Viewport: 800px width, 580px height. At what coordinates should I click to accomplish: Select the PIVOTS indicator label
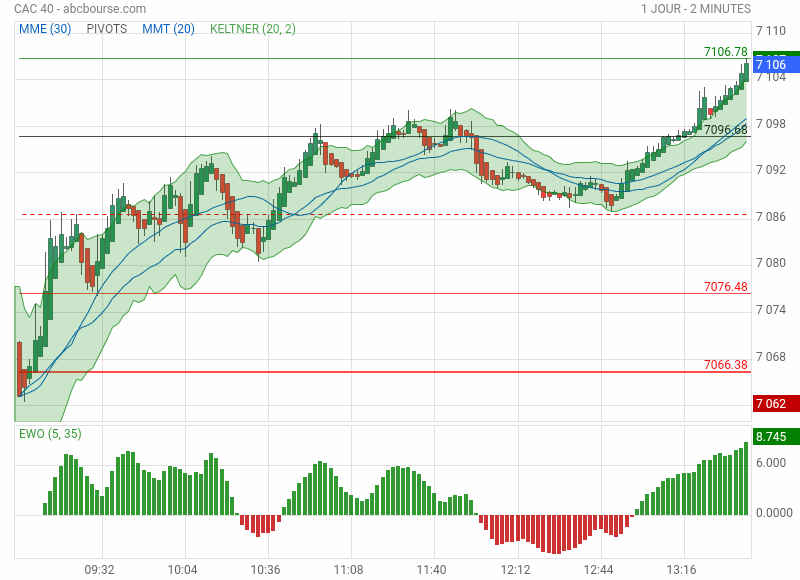107,29
